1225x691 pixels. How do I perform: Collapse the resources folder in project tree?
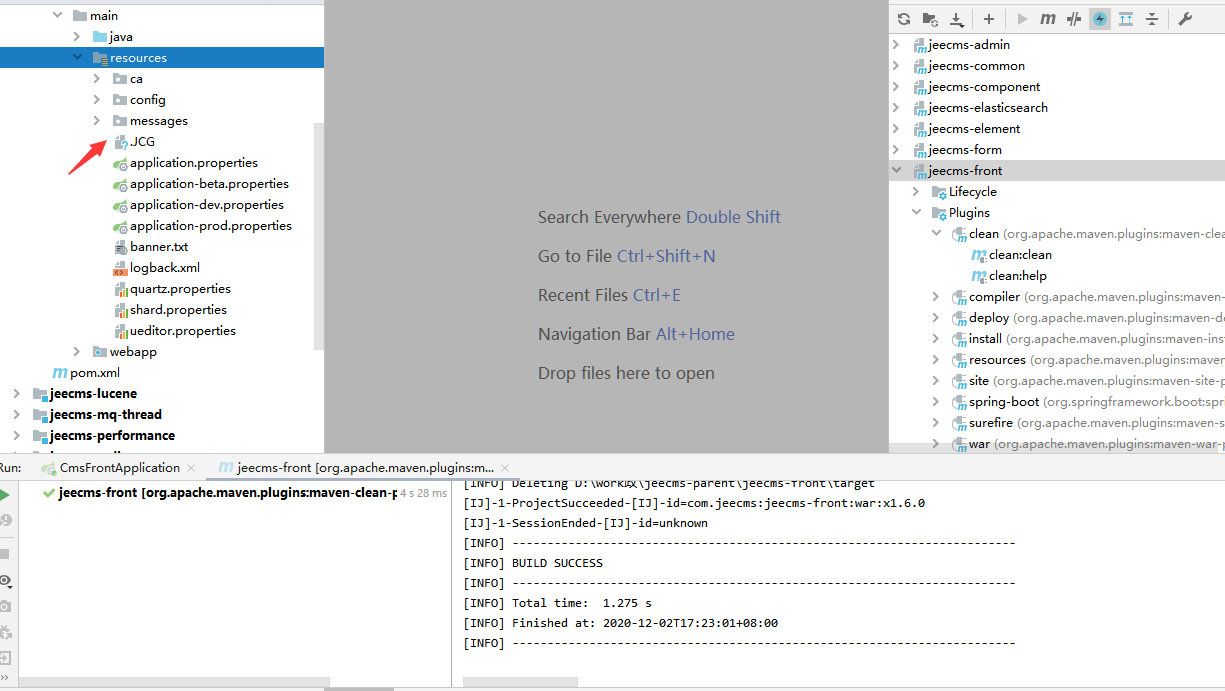point(77,58)
